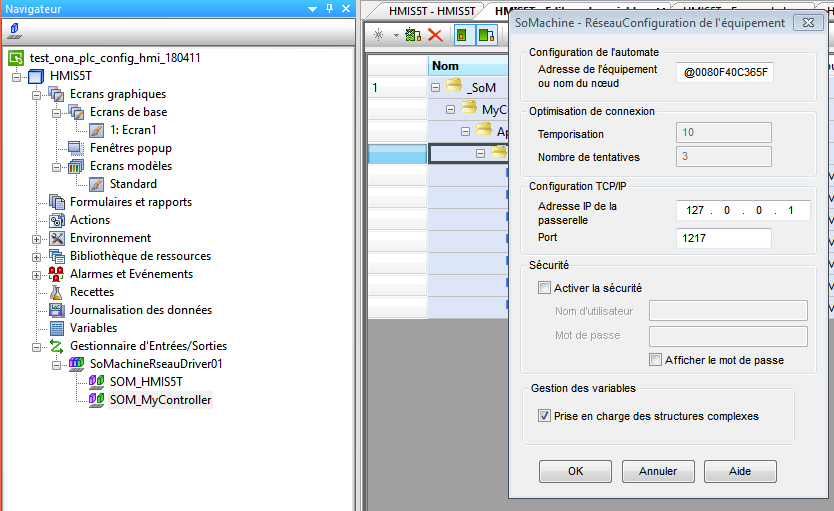834x511 pixels.
Task: Open the Navigateur panel dropdown arrow
Action: (313, 9)
